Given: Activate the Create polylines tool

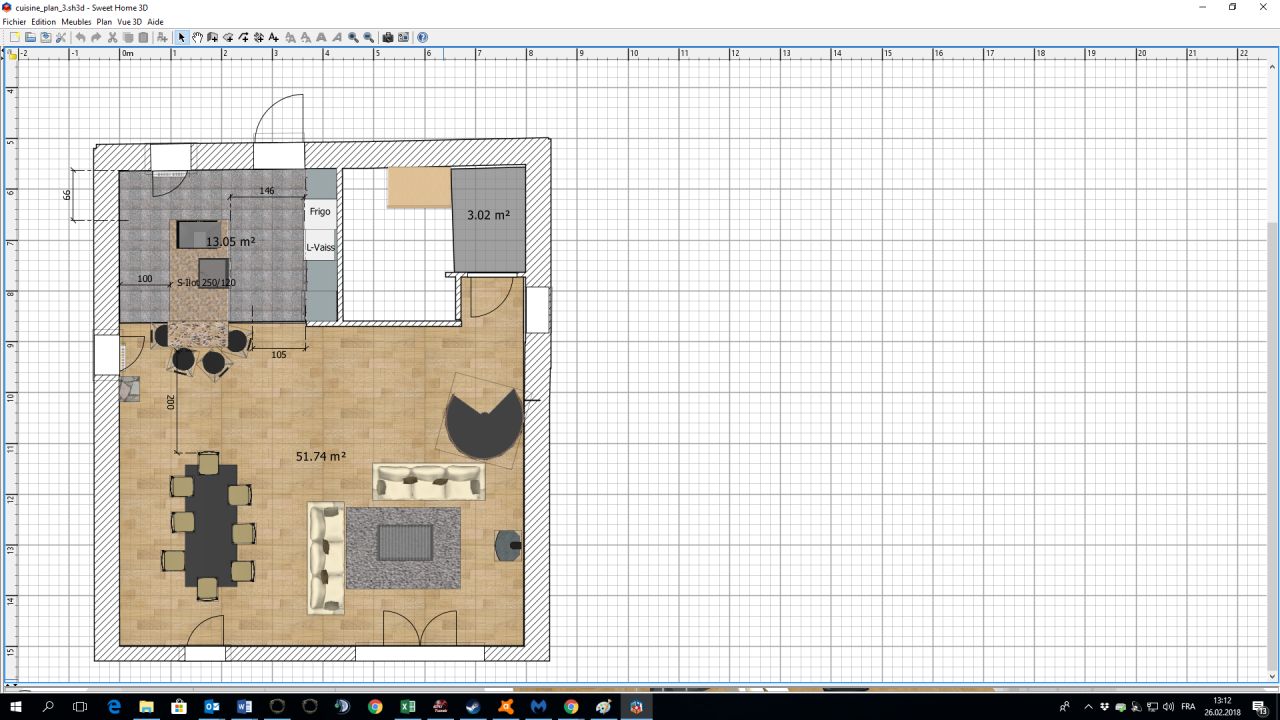Looking at the screenshot, I should coord(243,37).
